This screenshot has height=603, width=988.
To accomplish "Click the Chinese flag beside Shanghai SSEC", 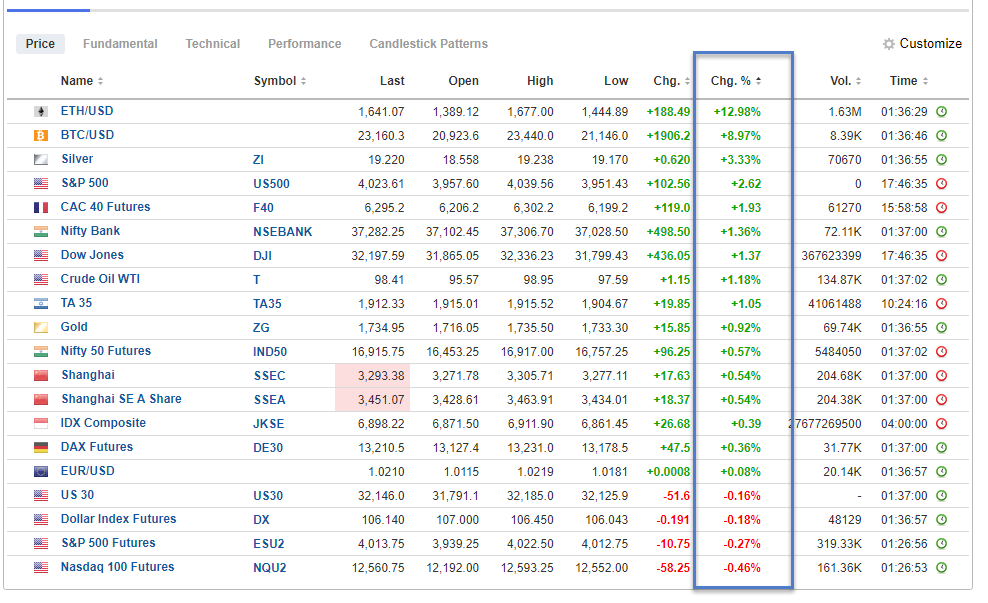I will [41, 376].
